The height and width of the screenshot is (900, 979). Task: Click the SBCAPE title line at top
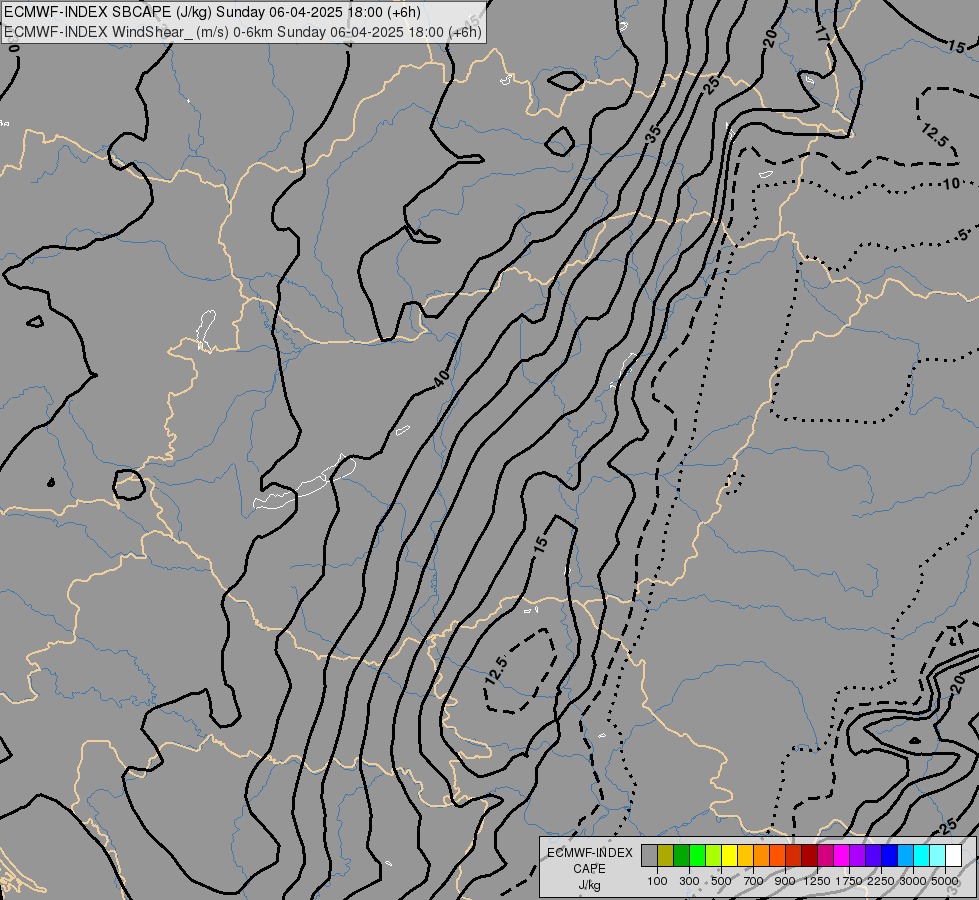[212, 12]
